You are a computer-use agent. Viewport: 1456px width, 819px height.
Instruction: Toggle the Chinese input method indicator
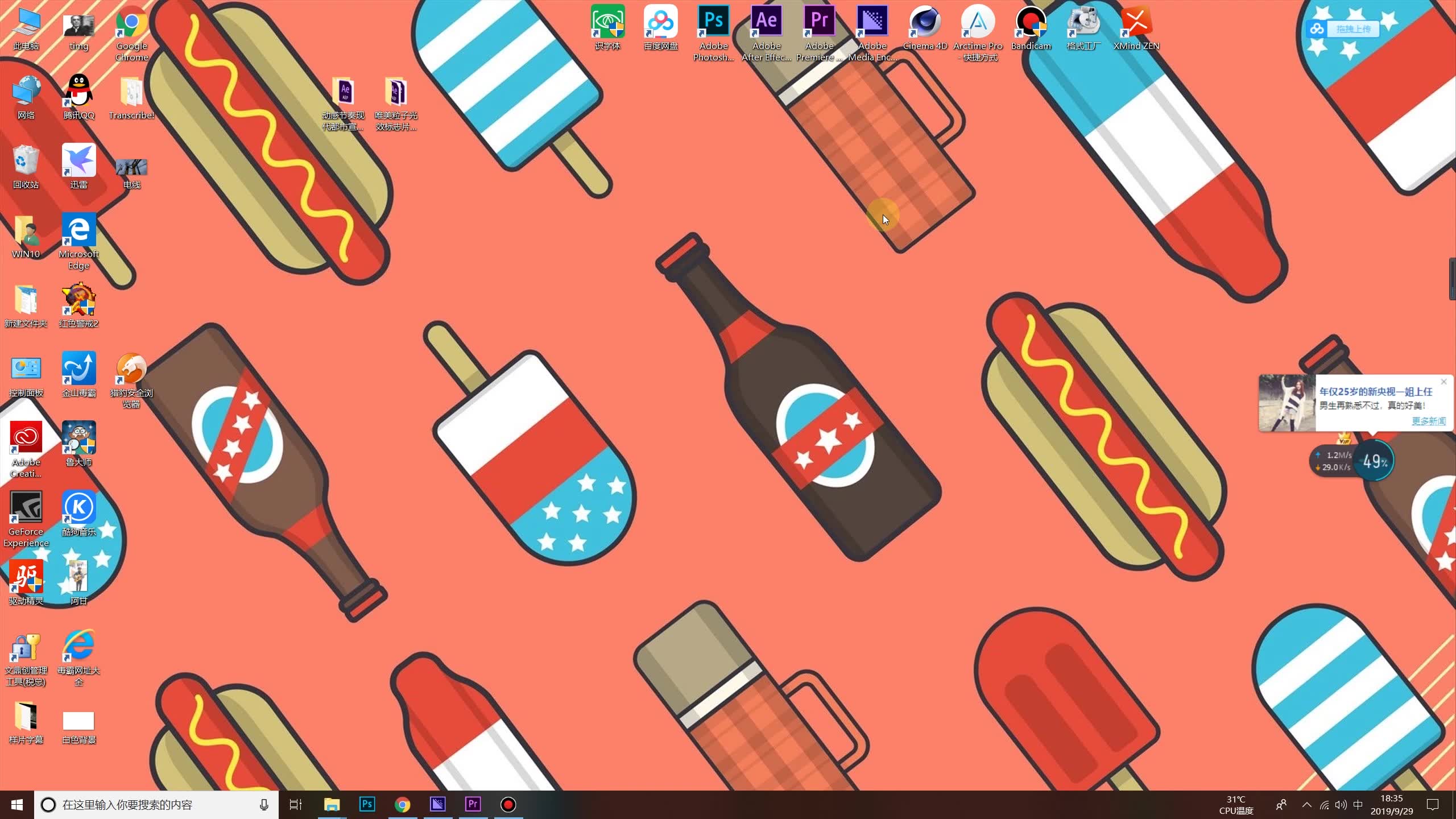tap(1358, 805)
